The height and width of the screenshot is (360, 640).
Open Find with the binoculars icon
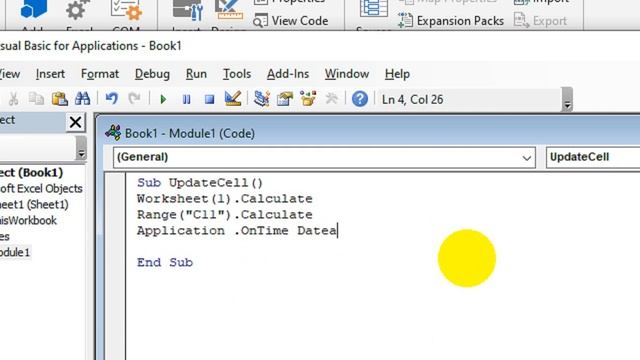tap(82, 99)
